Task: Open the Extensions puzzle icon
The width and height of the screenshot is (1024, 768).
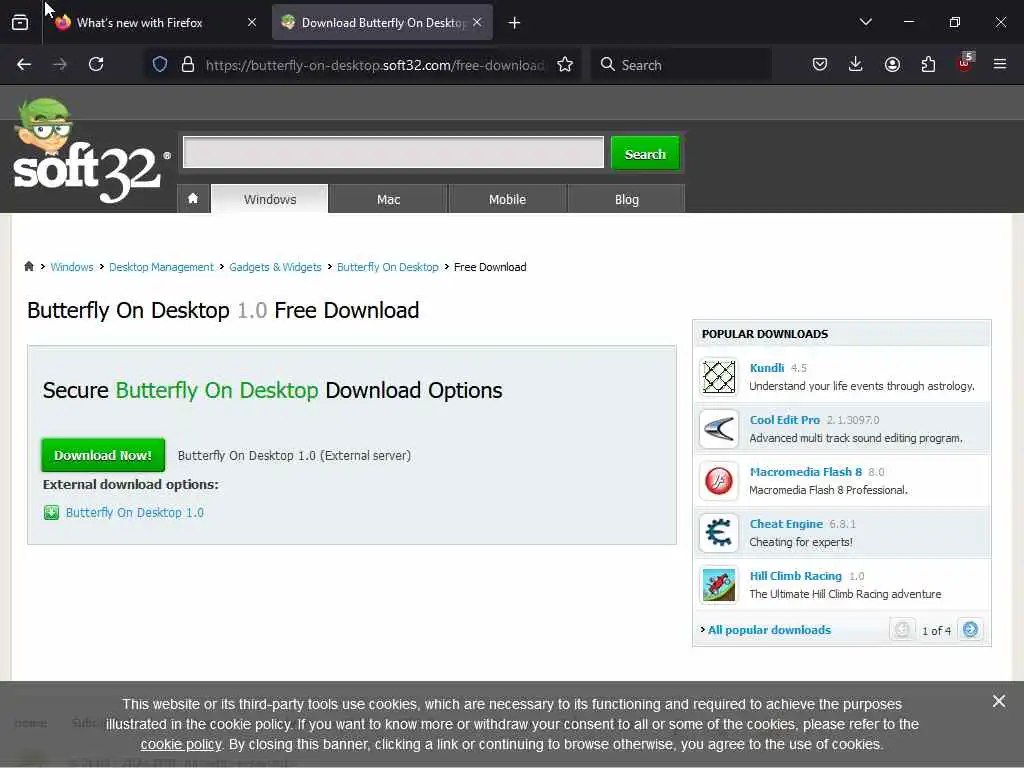Action: pyautogui.click(x=928, y=65)
